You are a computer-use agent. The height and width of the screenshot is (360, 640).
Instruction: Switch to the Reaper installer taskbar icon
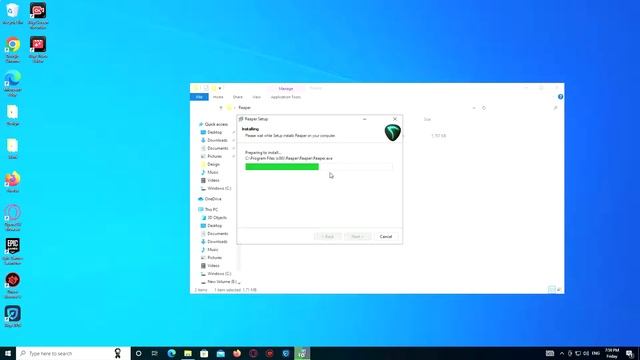[302, 353]
